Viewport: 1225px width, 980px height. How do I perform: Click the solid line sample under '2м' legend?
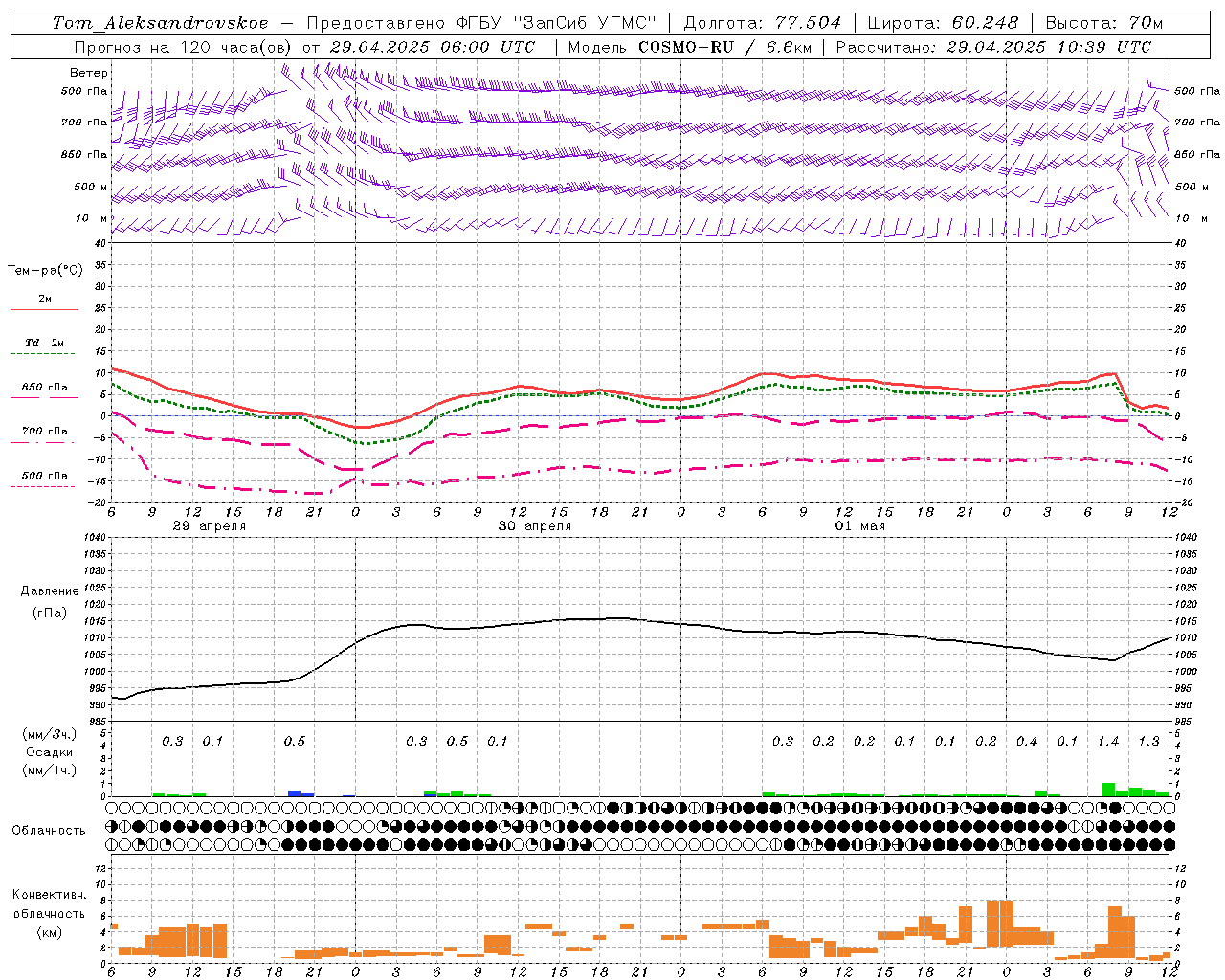point(44,310)
